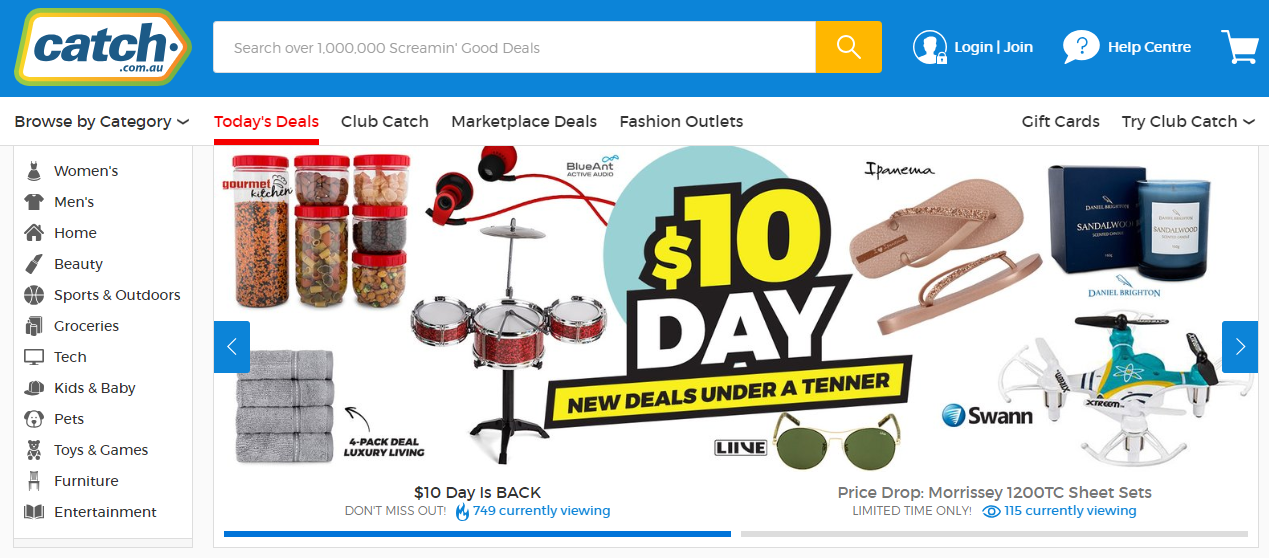1269x558 pixels.
Task: Go back with the carousel left arrow
Action: coord(232,347)
